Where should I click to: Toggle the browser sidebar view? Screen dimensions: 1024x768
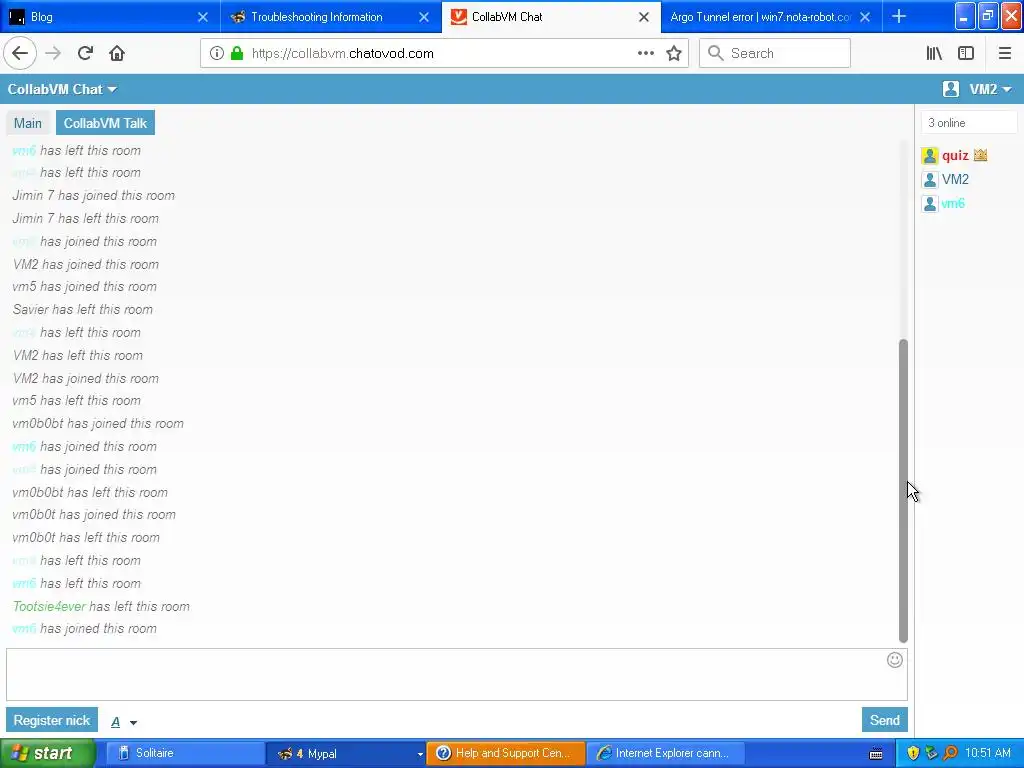pyautogui.click(x=966, y=54)
